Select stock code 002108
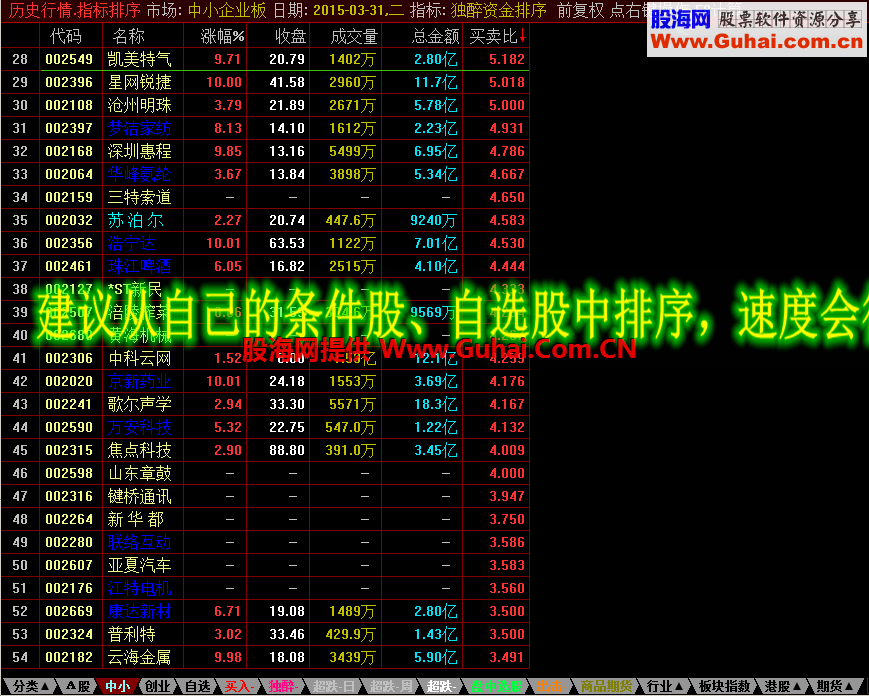The image size is (869, 696). 69,105
